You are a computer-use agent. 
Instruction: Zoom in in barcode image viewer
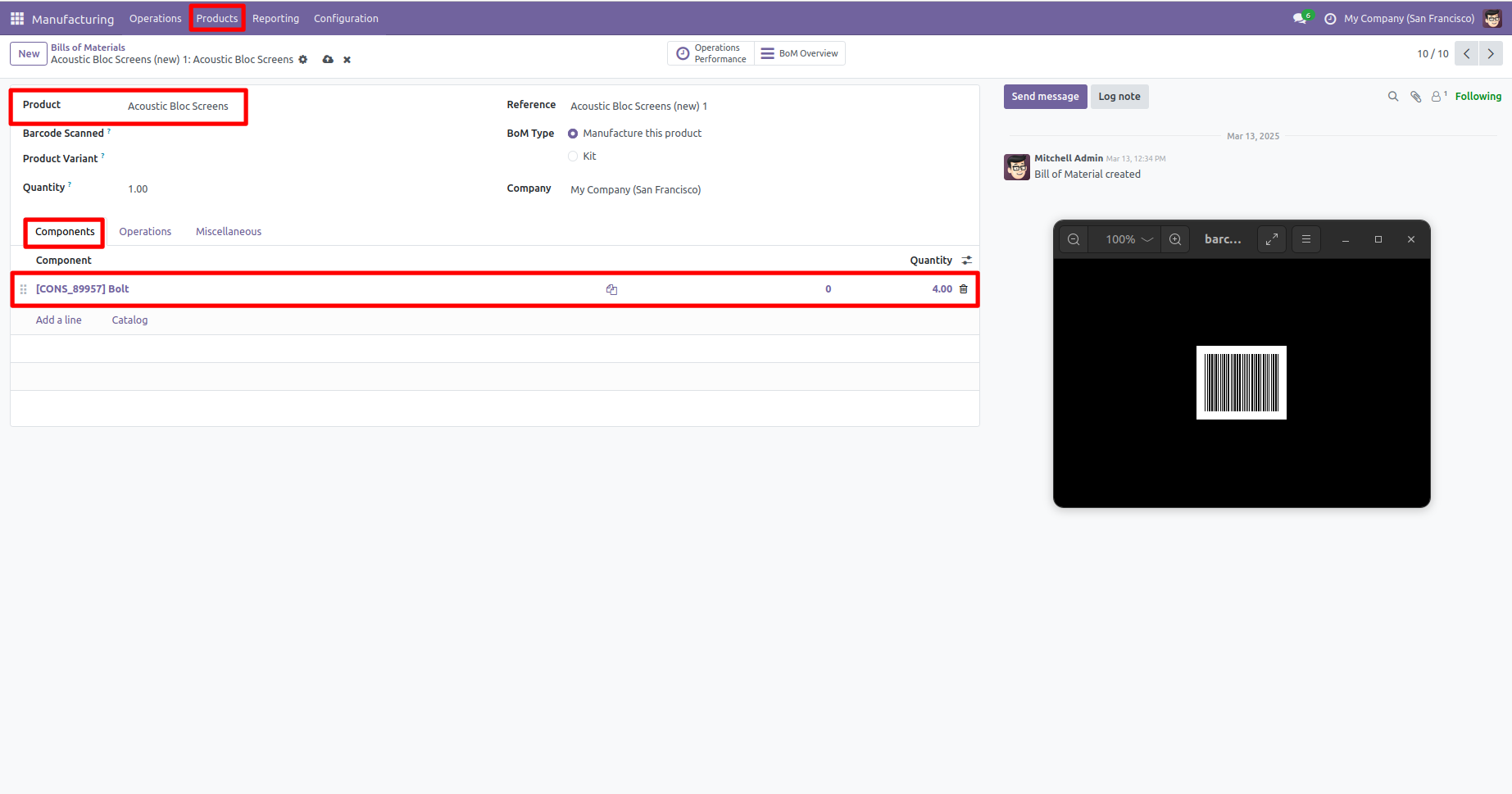coord(1175,239)
